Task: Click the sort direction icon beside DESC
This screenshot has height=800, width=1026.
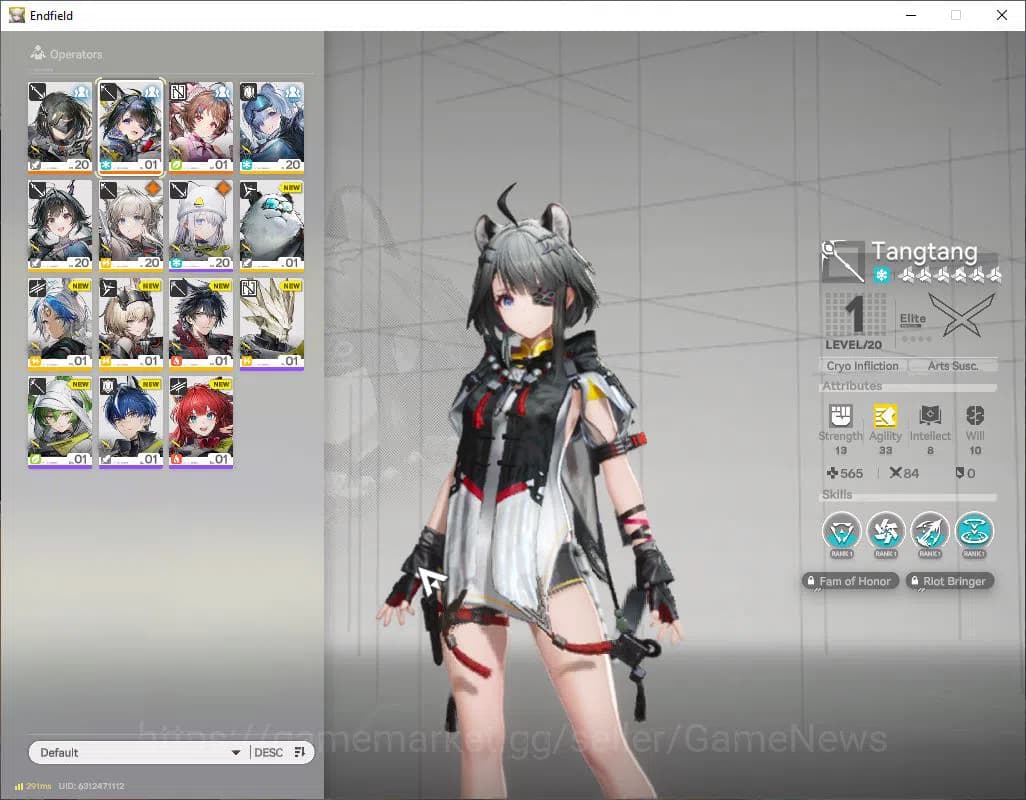Action: point(300,752)
